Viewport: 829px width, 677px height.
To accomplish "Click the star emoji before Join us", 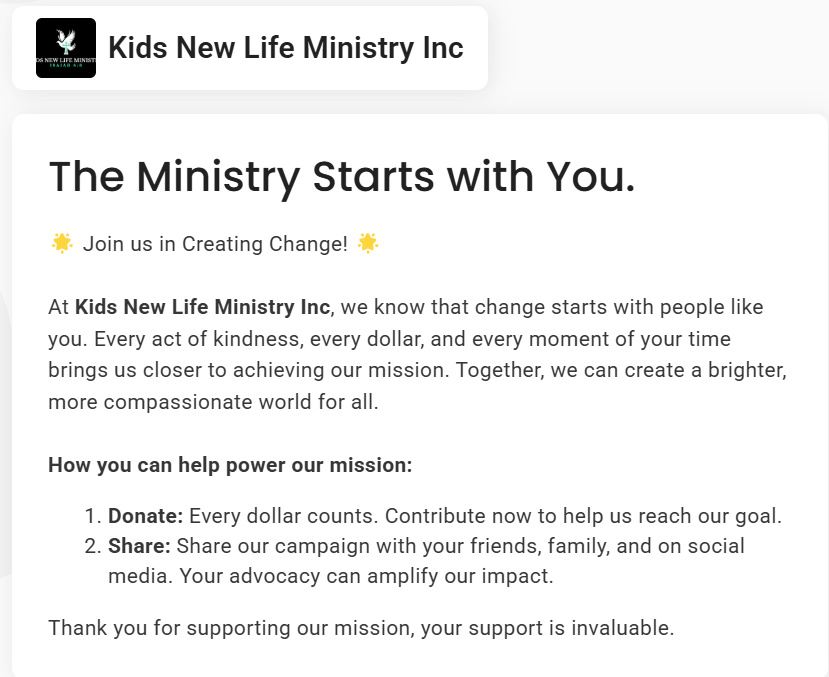I will tap(62, 243).
